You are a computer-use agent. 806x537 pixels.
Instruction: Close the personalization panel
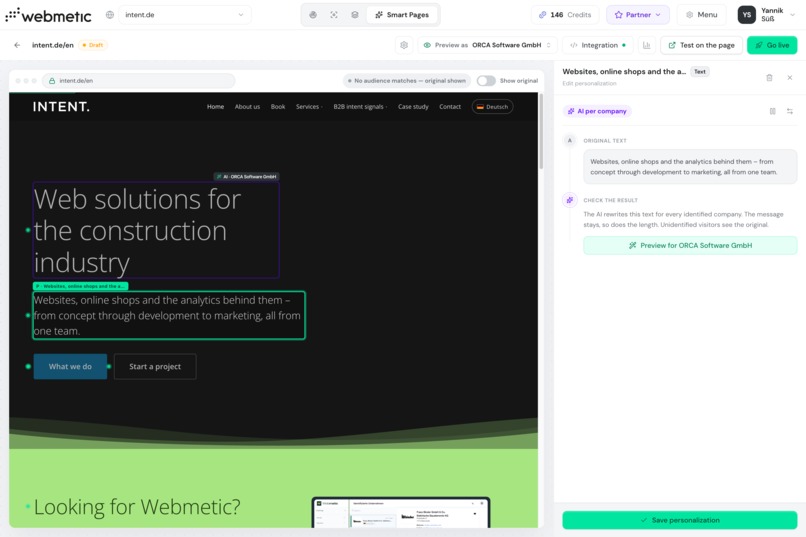pyautogui.click(x=790, y=78)
